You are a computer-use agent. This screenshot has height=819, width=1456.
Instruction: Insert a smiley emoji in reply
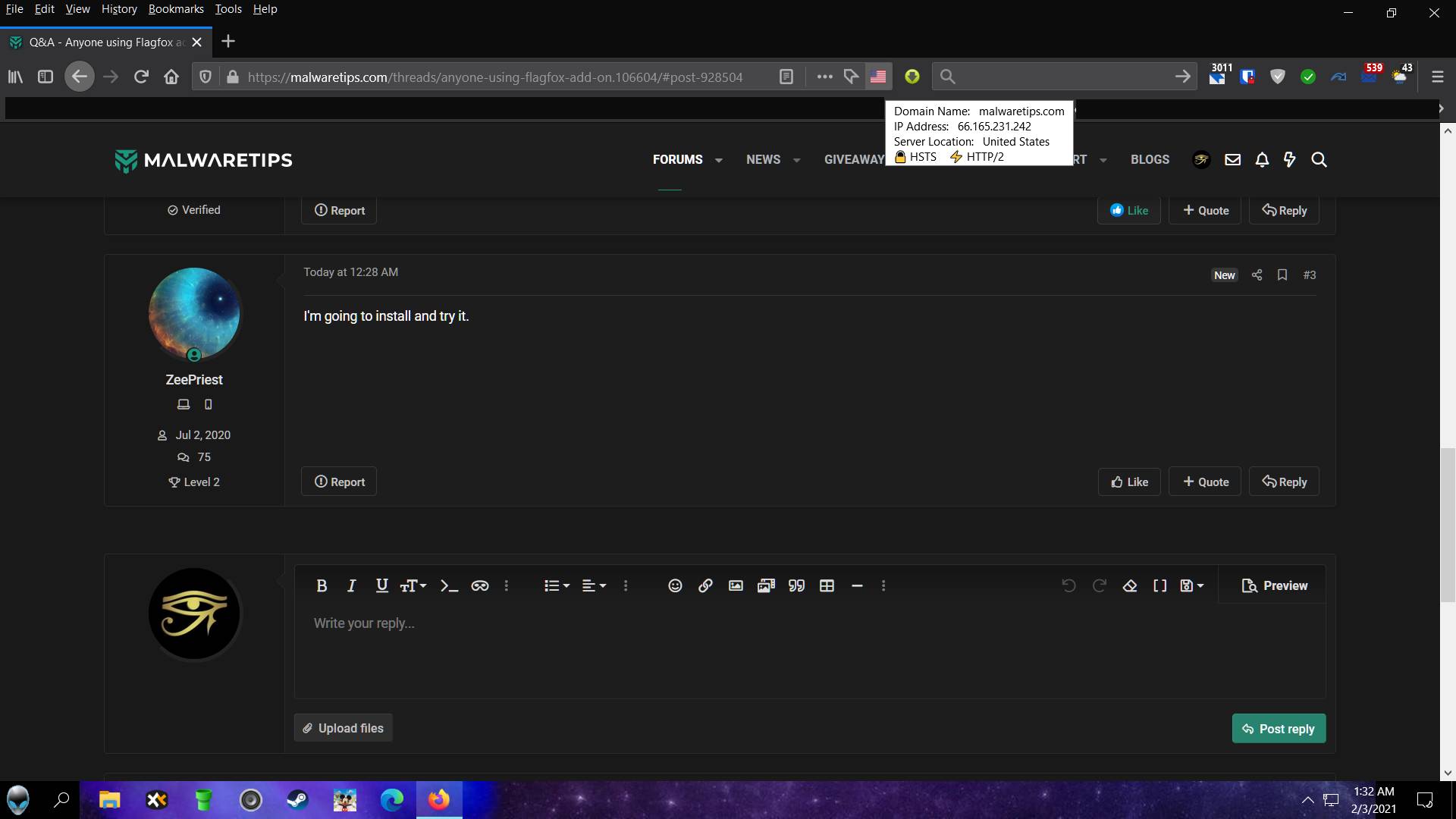[675, 585]
